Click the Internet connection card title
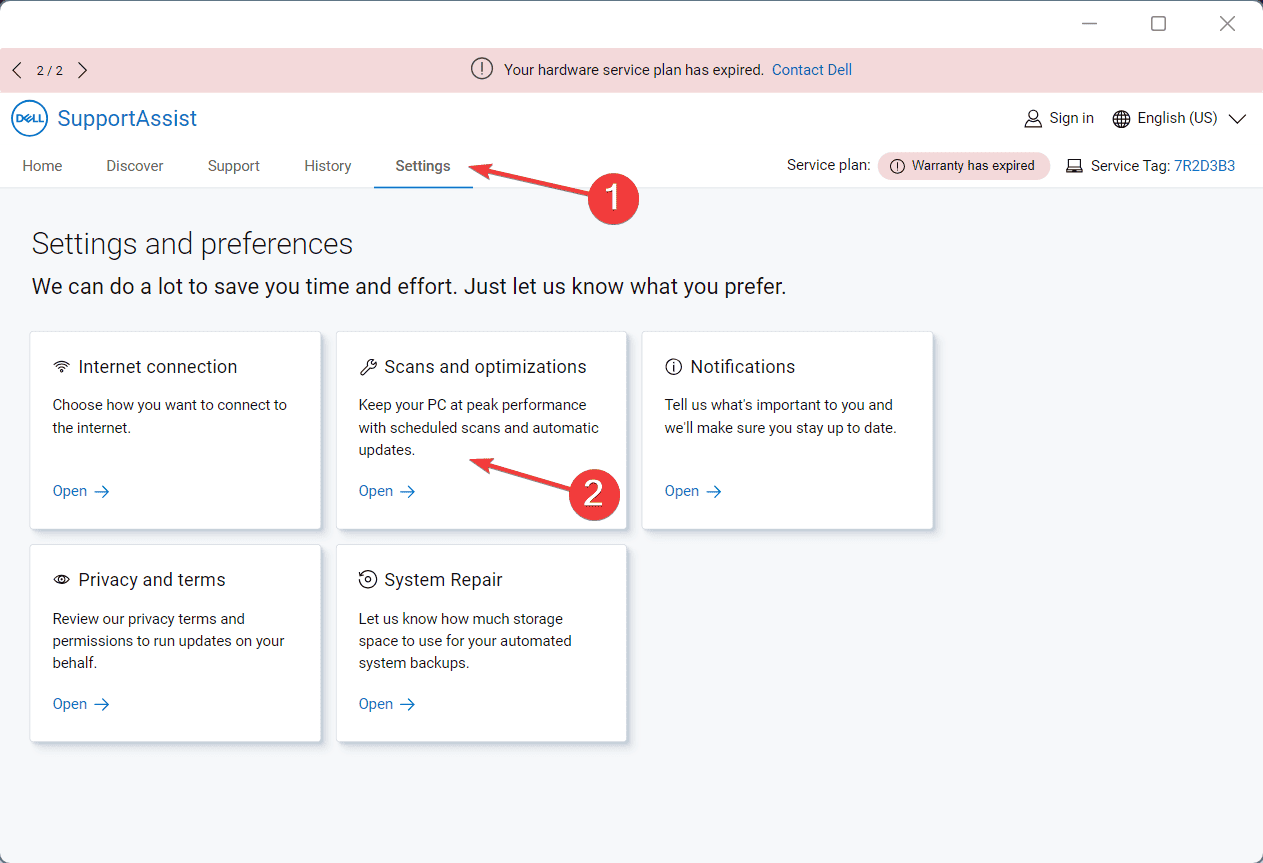 pos(158,367)
